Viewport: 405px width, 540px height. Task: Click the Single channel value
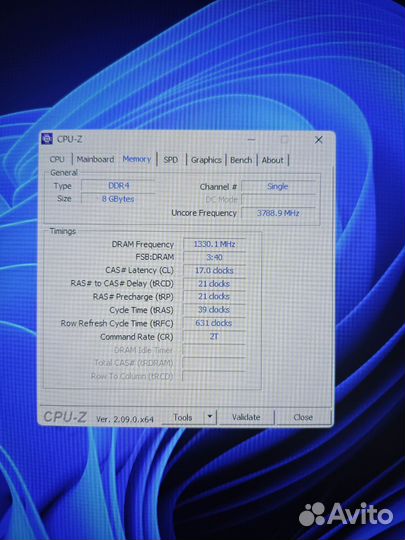pyautogui.click(x=278, y=186)
